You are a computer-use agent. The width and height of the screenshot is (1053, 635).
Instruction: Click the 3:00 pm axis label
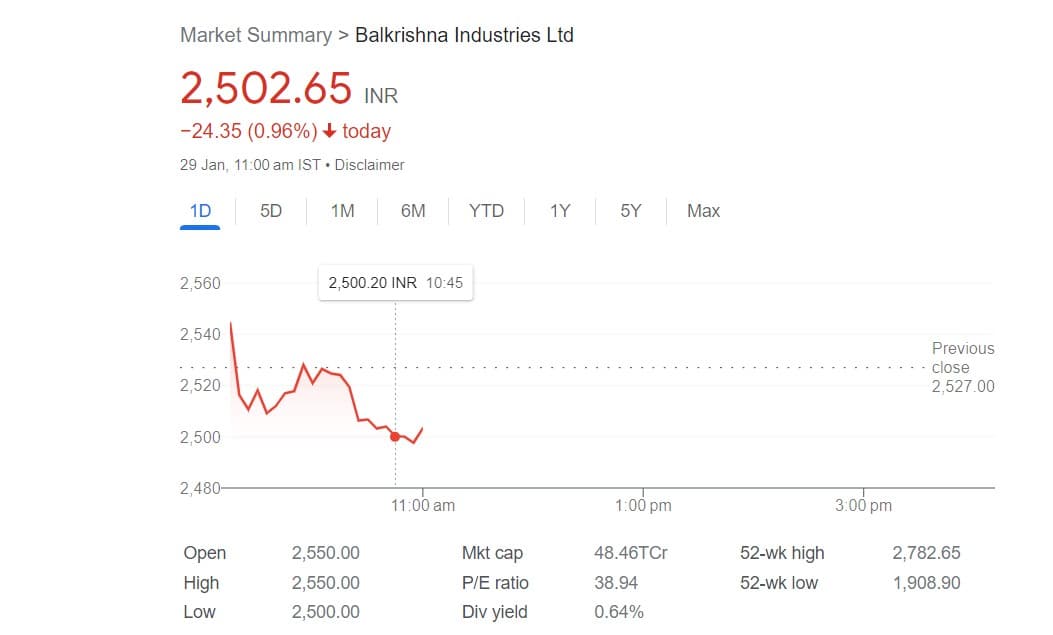[863, 505]
